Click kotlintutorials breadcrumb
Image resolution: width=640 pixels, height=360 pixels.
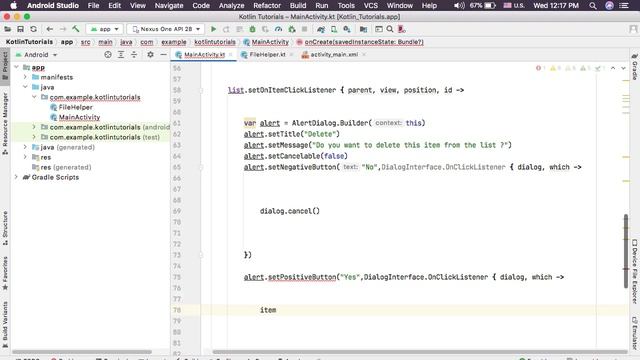click(x=215, y=42)
